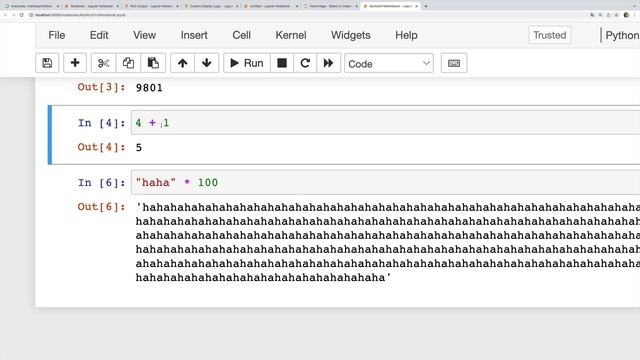The height and width of the screenshot is (360, 640).
Task: Click the Trusted notebook indicator
Action: tap(549, 35)
